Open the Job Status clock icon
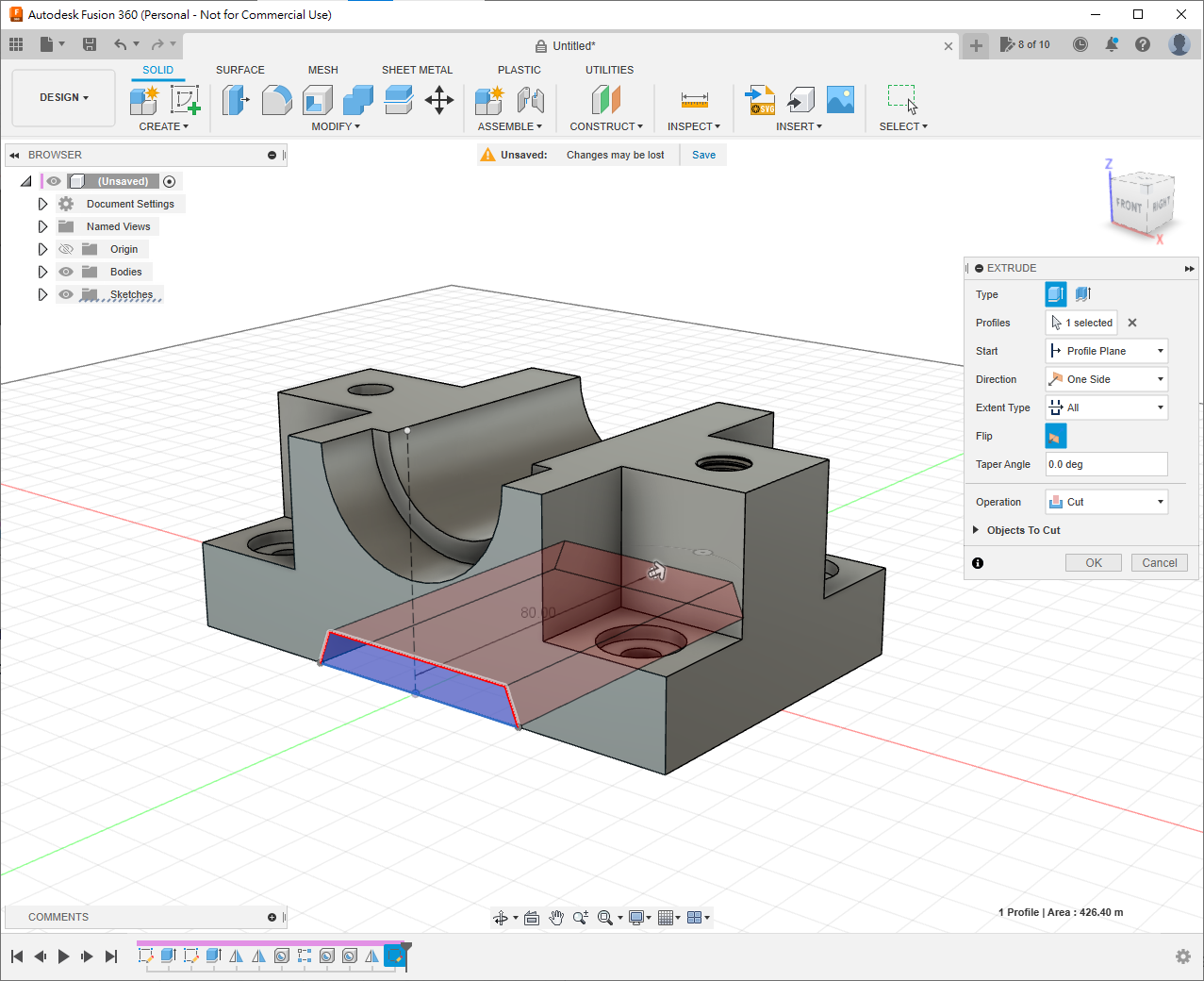The image size is (1204, 981). (1080, 44)
